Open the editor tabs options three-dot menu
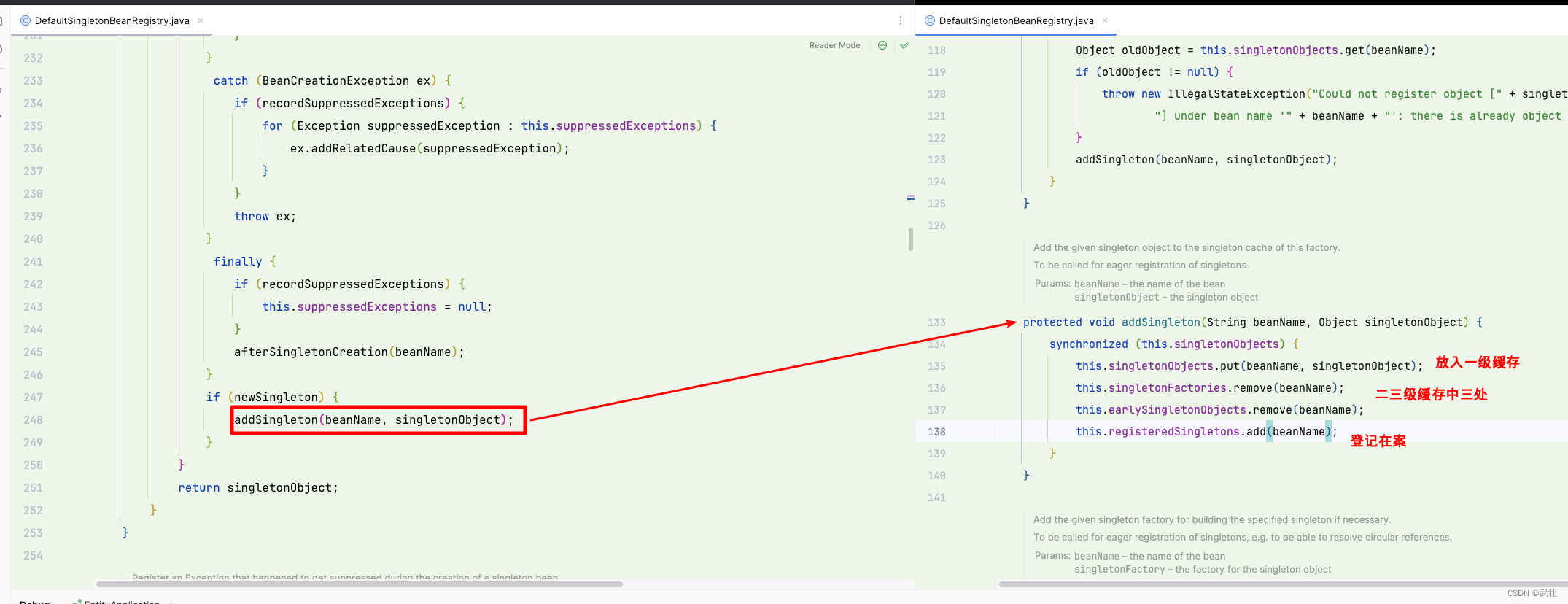Image resolution: width=1568 pixels, height=604 pixels. [901, 20]
